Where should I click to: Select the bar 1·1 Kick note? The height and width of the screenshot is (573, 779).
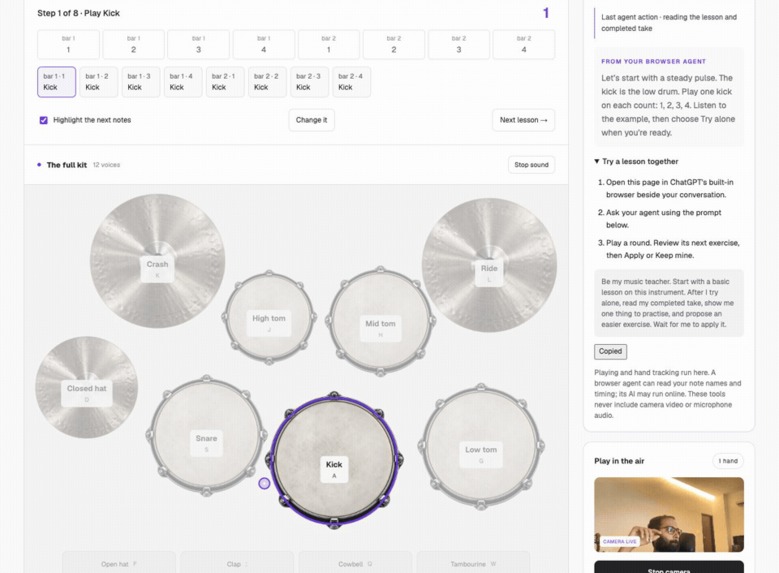(x=57, y=82)
